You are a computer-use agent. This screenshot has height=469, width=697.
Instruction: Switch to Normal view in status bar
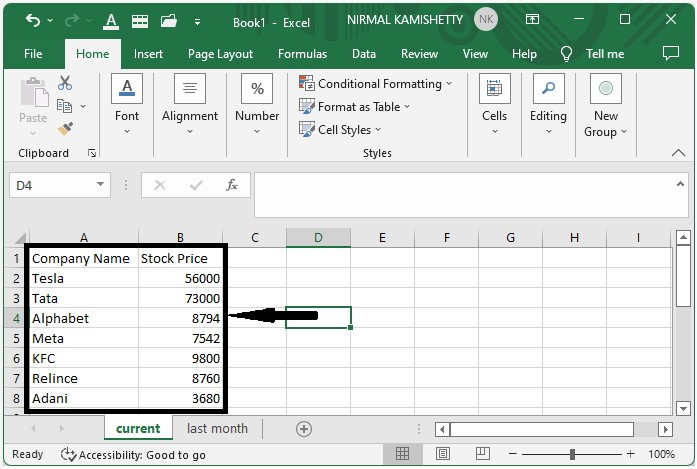pyautogui.click(x=403, y=454)
